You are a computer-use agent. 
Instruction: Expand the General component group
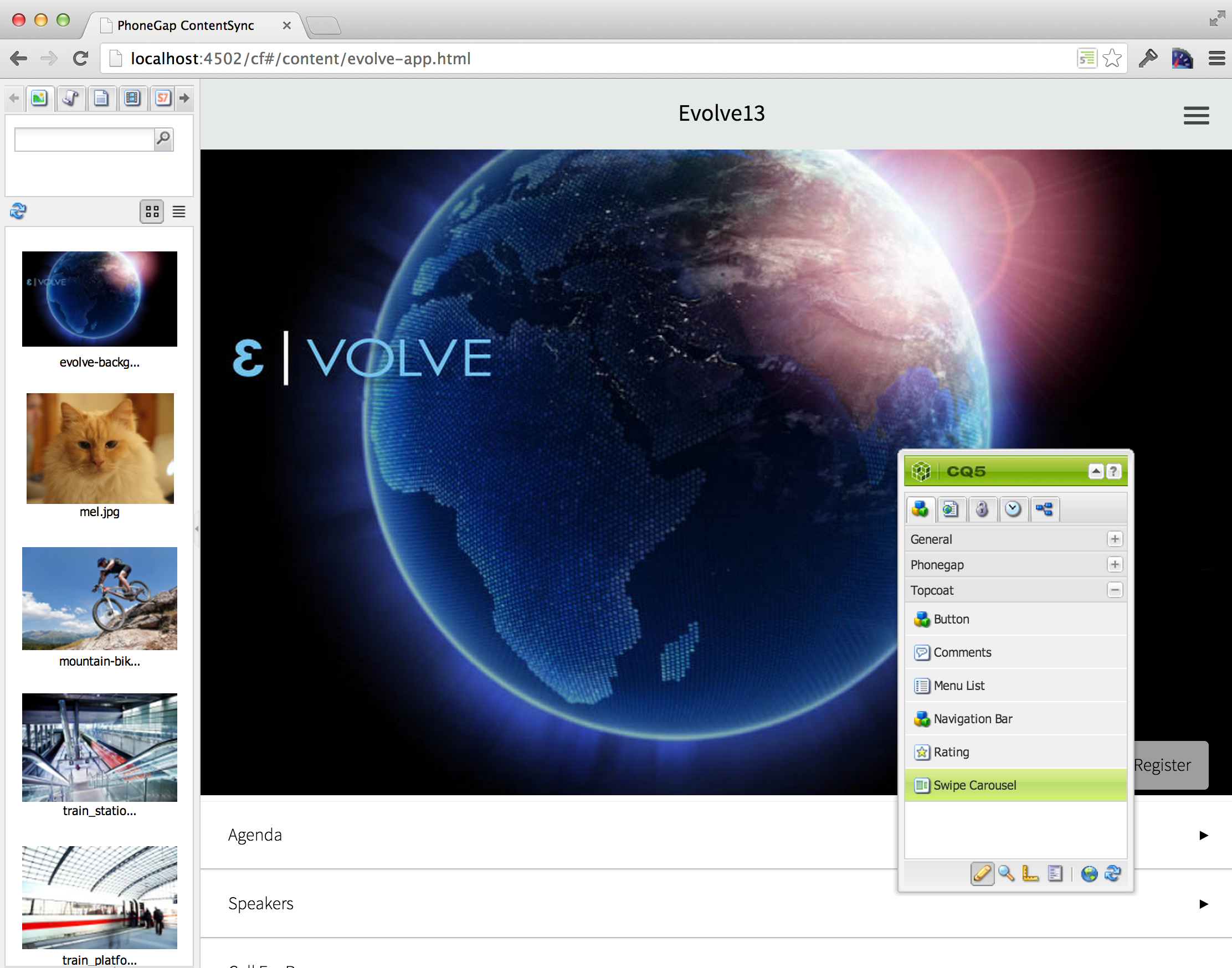(x=1115, y=539)
